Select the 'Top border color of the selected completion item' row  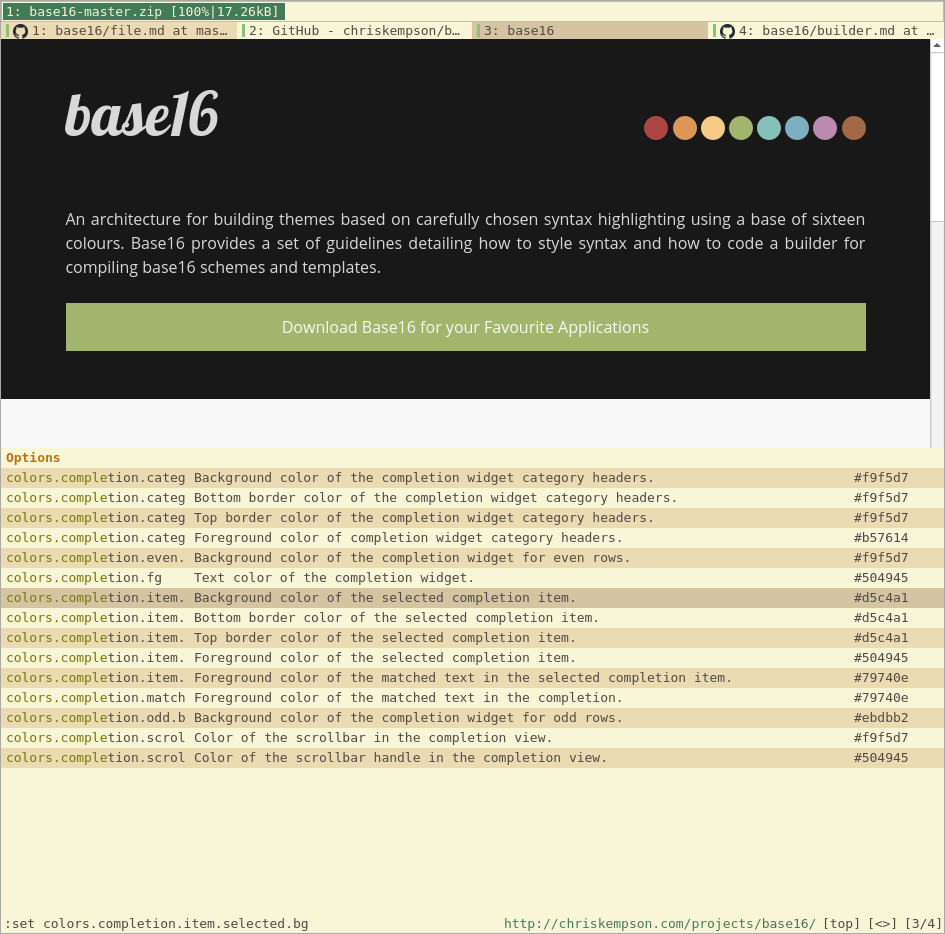(x=472, y=638)
